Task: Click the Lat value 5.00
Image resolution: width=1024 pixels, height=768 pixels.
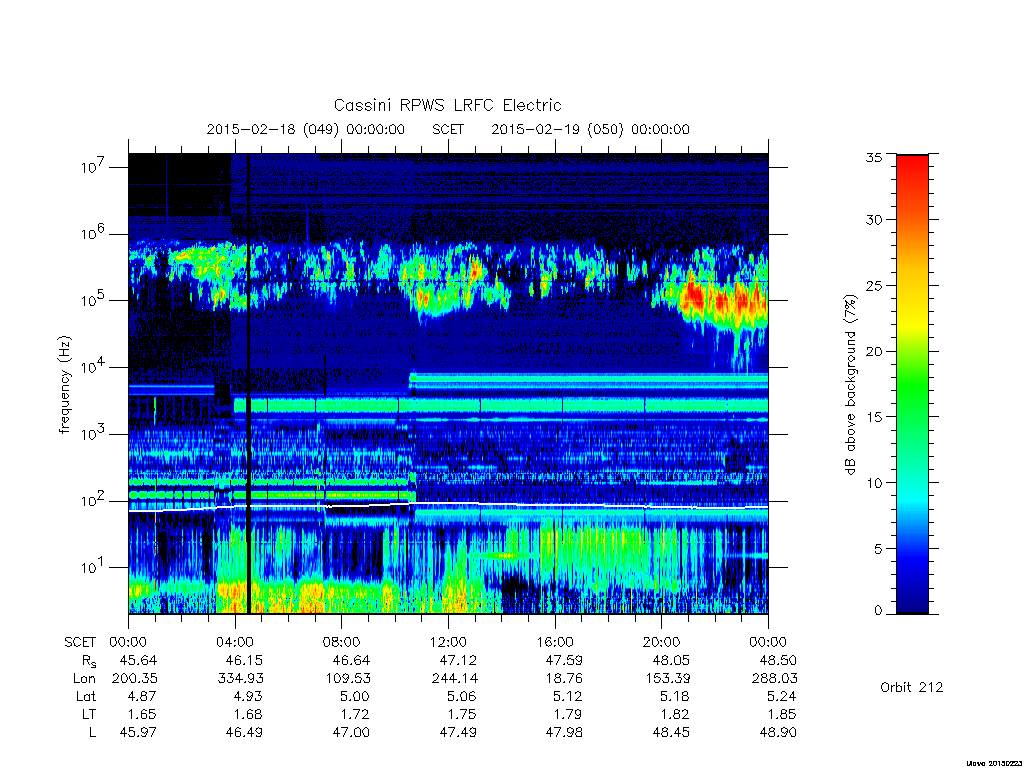Action: click(x=355, y=696)
